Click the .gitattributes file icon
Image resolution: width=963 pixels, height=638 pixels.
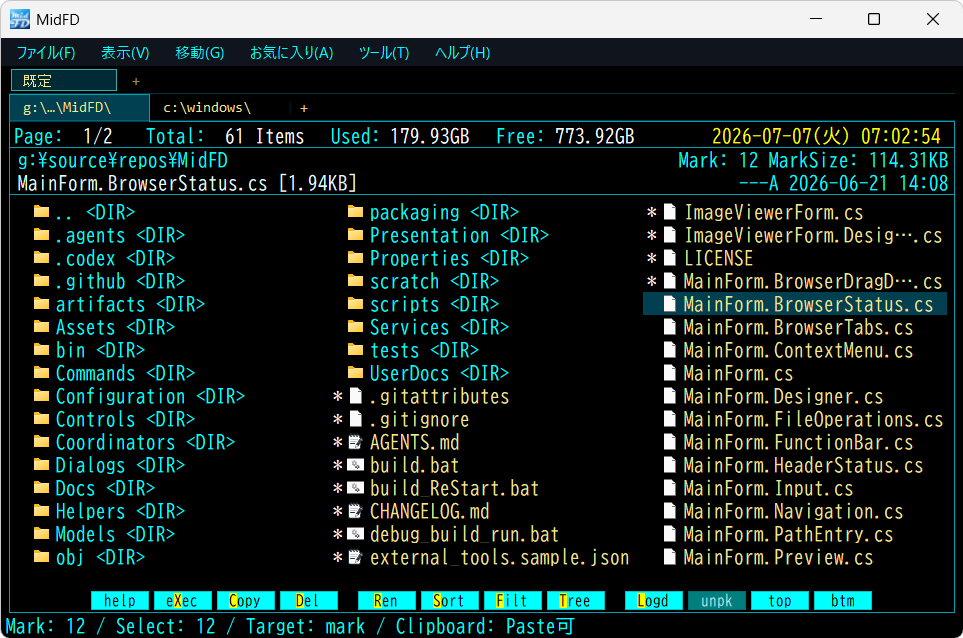coord(356,396)
